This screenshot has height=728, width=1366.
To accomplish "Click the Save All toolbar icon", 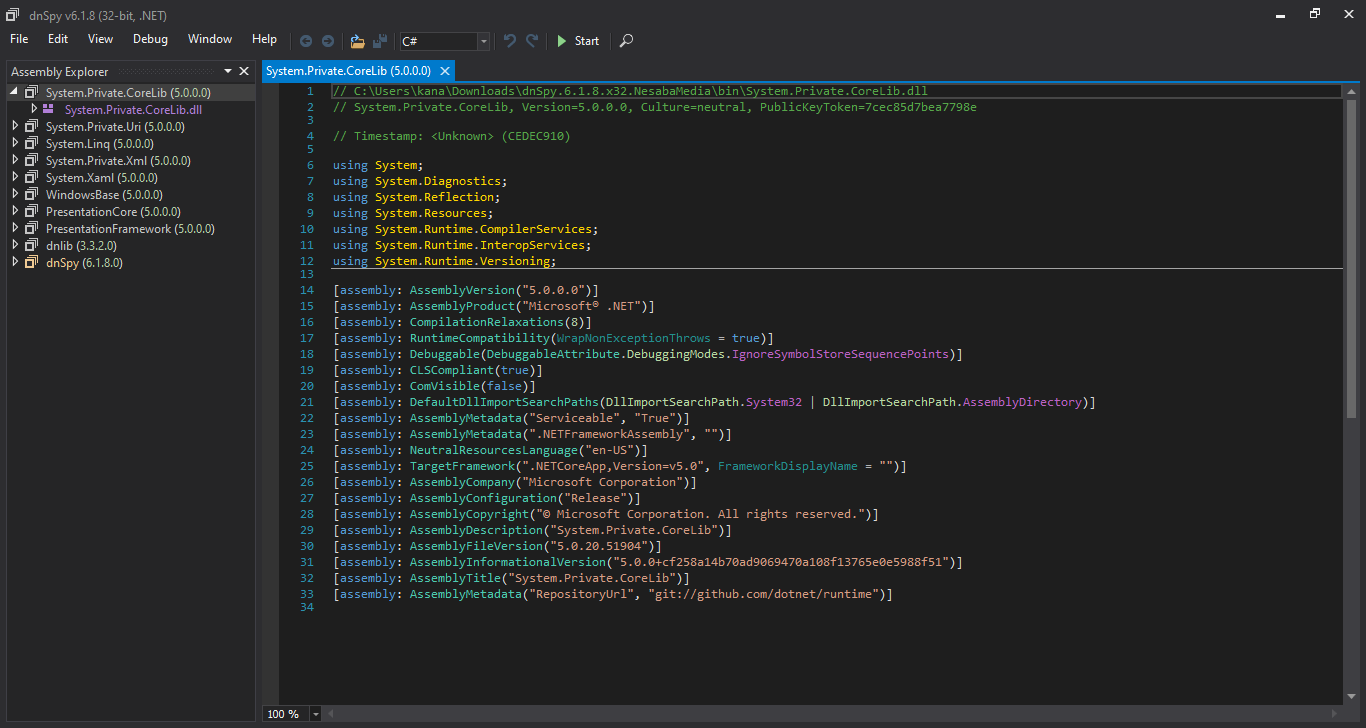I will tap(380, 41).
